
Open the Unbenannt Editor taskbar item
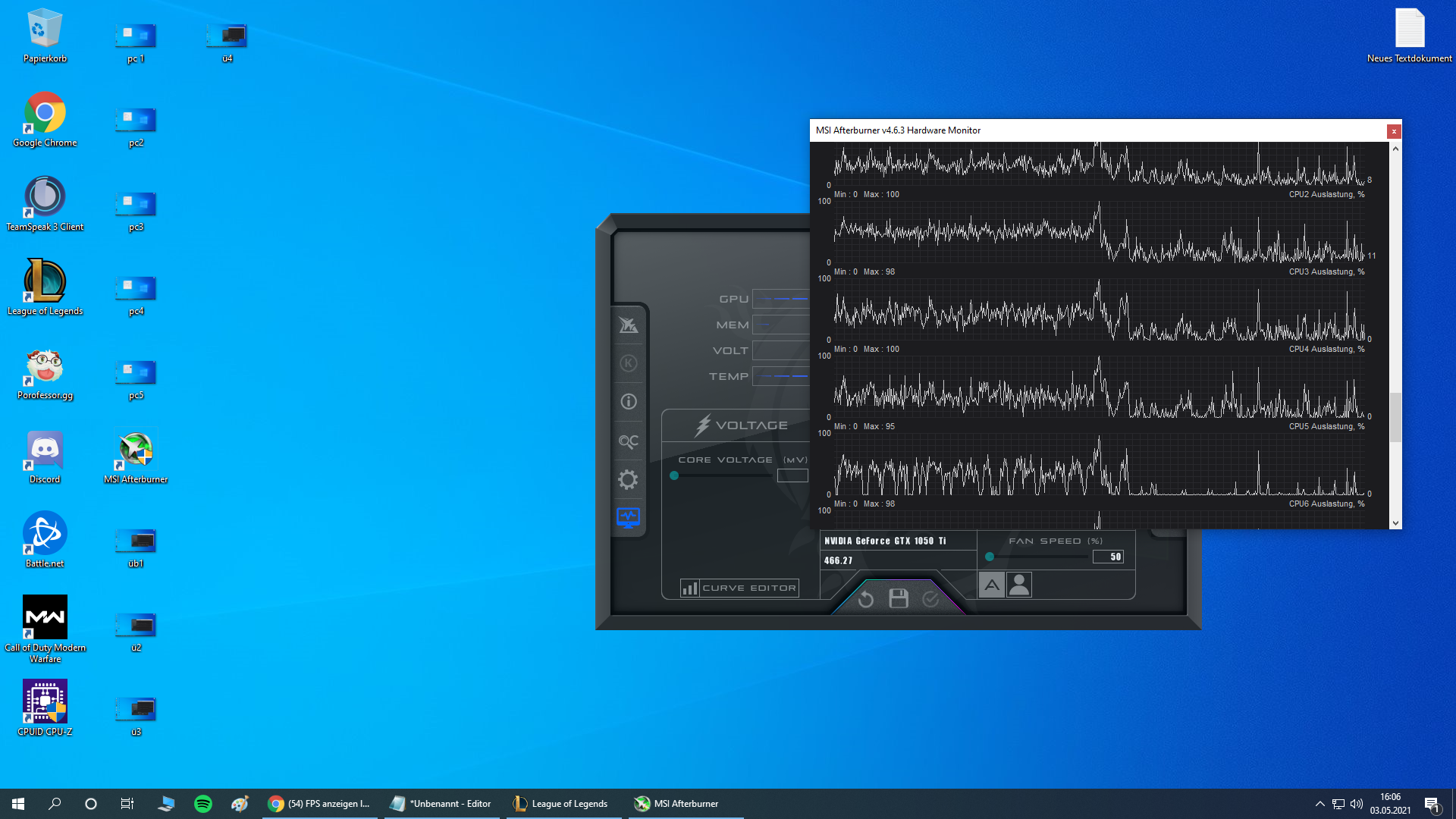tap(441, 804)
